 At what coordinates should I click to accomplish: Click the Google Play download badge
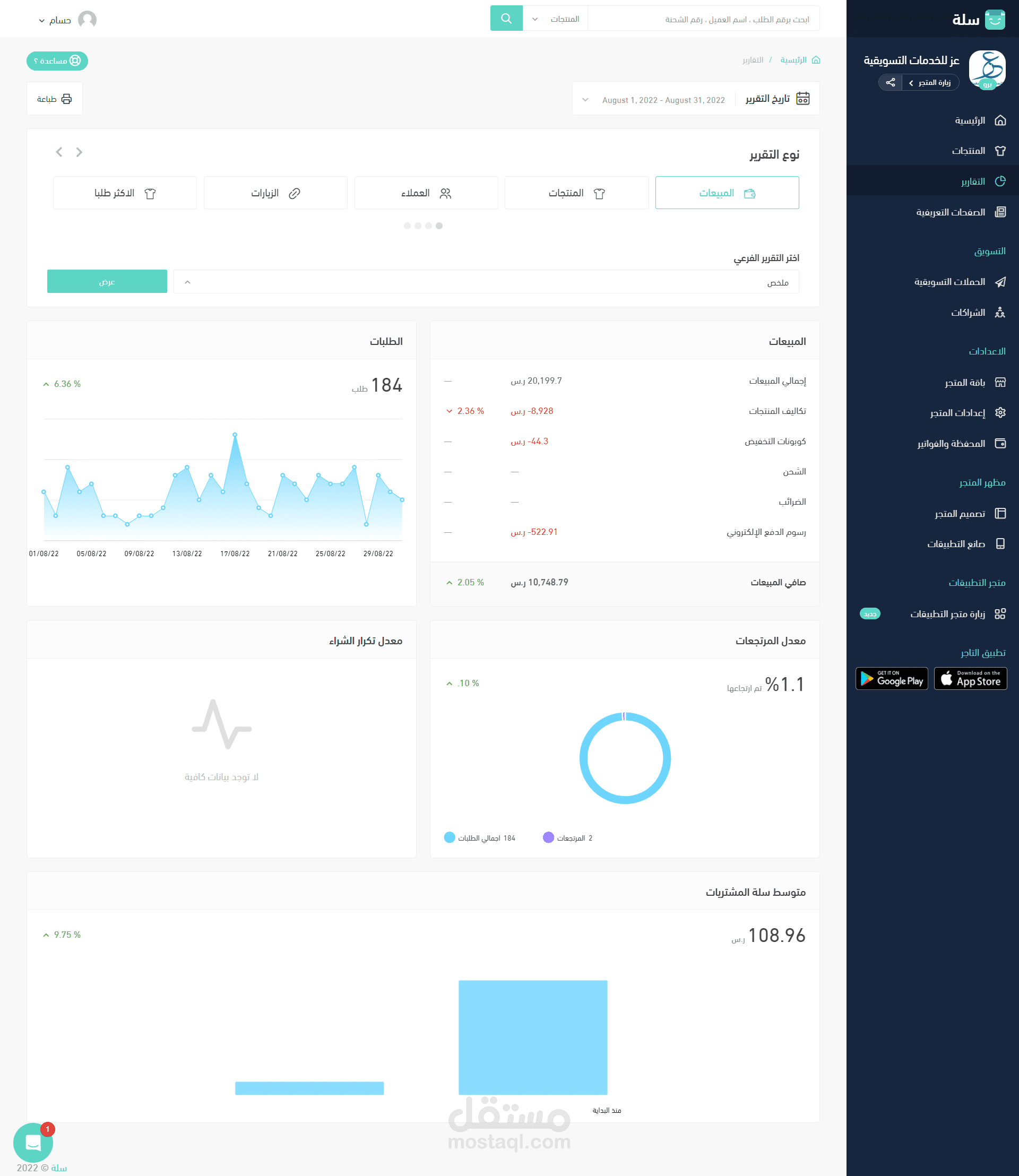tap(892, 678)
